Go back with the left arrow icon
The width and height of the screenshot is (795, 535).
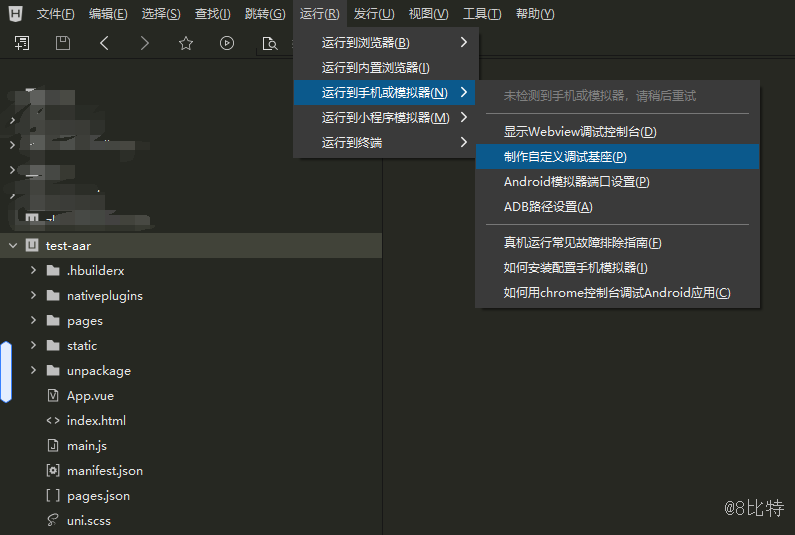coord(104,43)
